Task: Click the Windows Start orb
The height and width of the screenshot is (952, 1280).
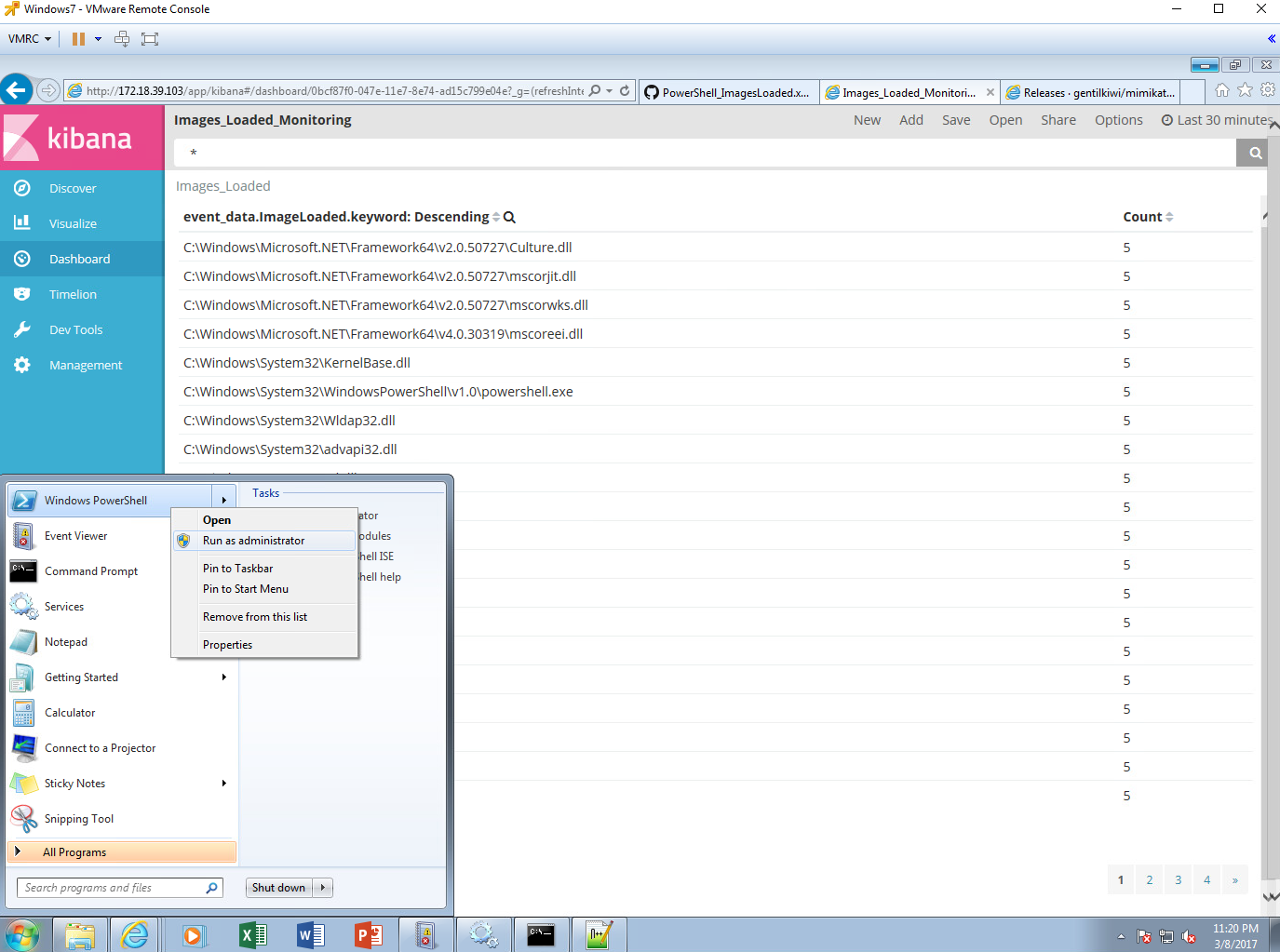Action: click(x=22, y=934)
